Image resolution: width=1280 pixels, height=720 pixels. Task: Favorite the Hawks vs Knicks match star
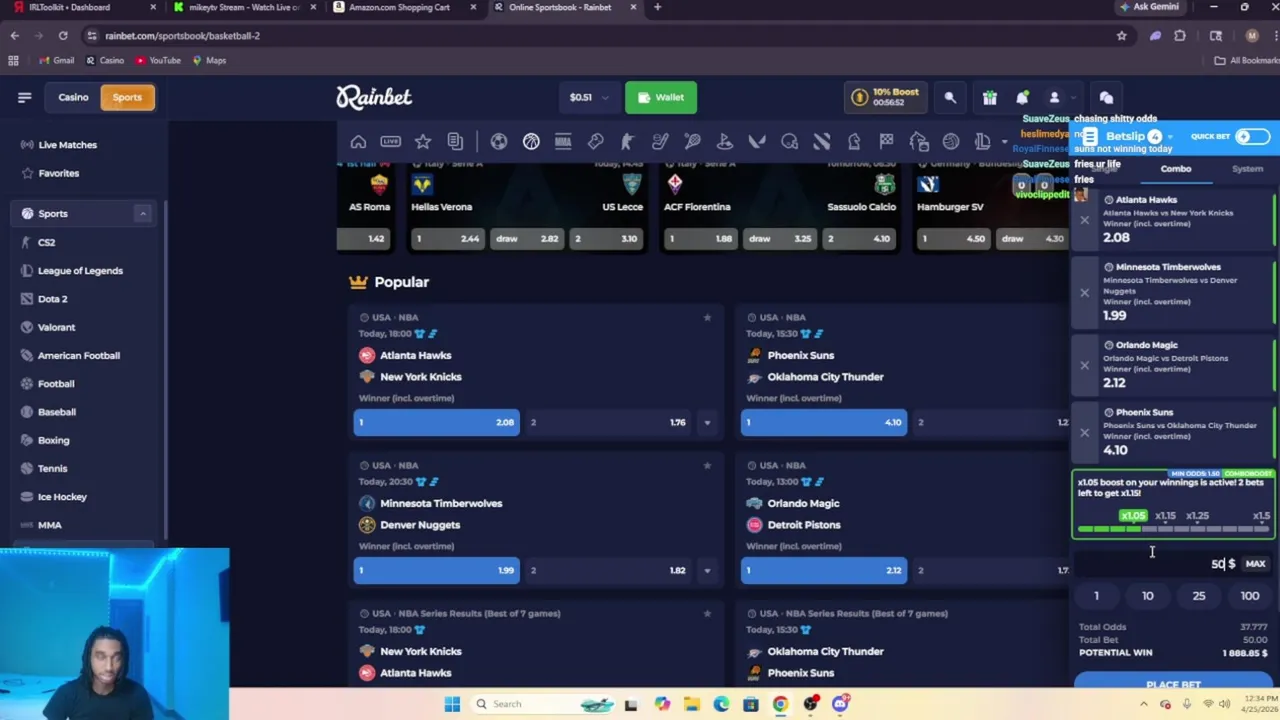coord(707,317)
